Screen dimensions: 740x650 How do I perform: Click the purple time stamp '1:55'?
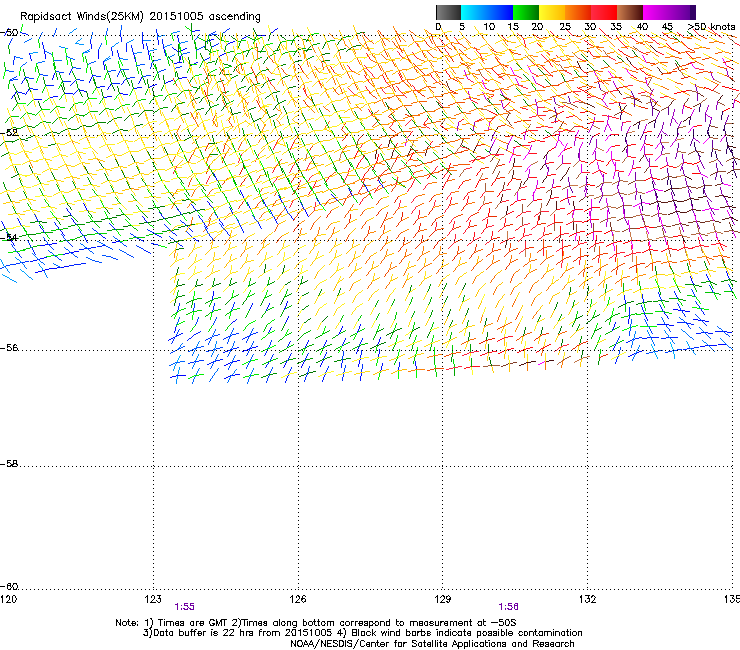185,607
